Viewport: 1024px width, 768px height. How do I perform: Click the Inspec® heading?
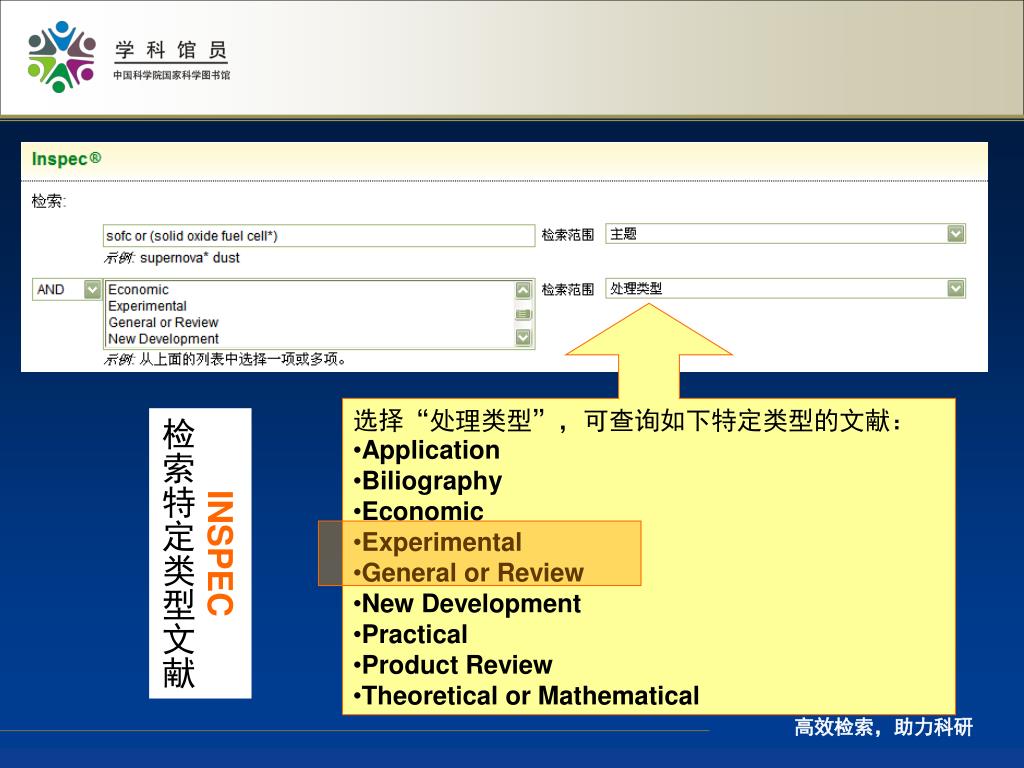[x=66, y=159]
